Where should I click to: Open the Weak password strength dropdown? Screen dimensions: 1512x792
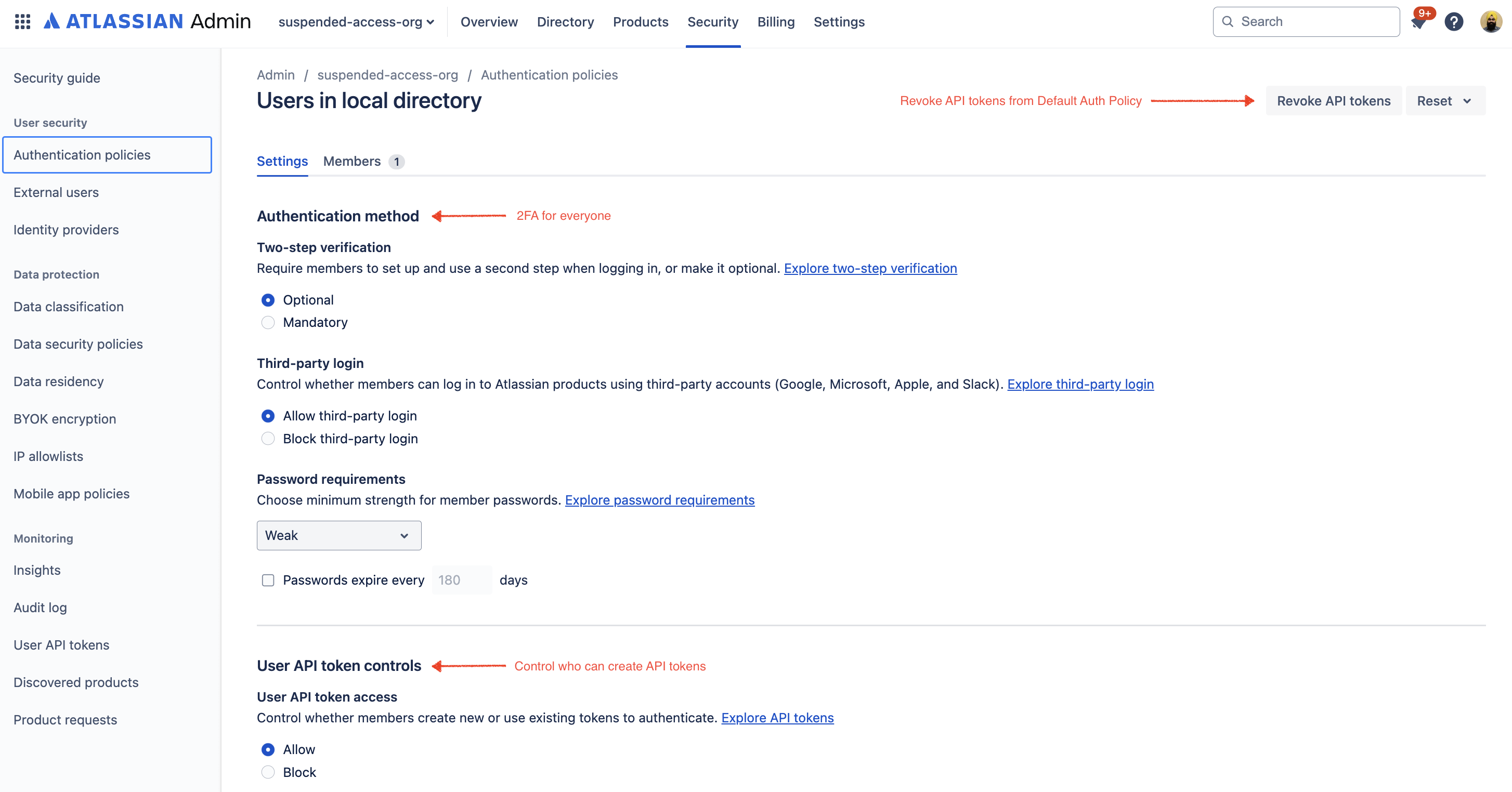click(338, 536)
